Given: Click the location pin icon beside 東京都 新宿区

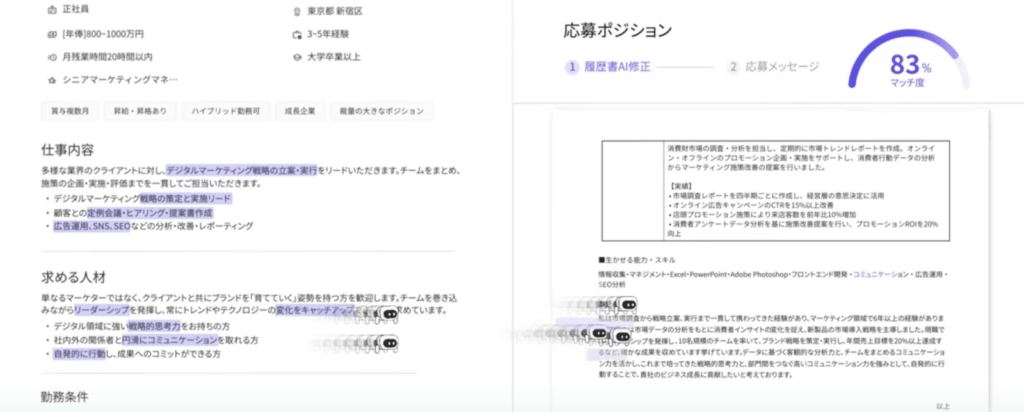Looking at the screenshot, I should click(296, 11).
